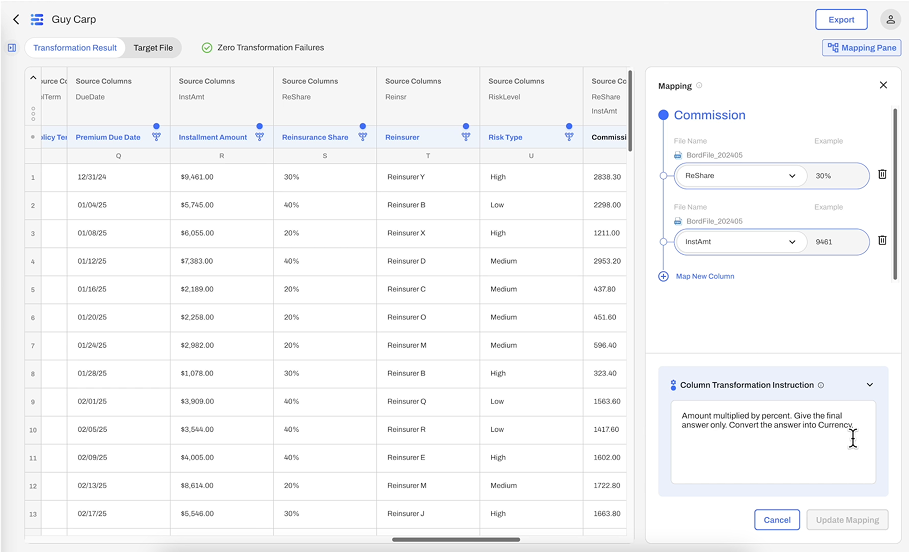Click the Map New Column link
This screenshot has height=553, width=909.
point(704,276)
